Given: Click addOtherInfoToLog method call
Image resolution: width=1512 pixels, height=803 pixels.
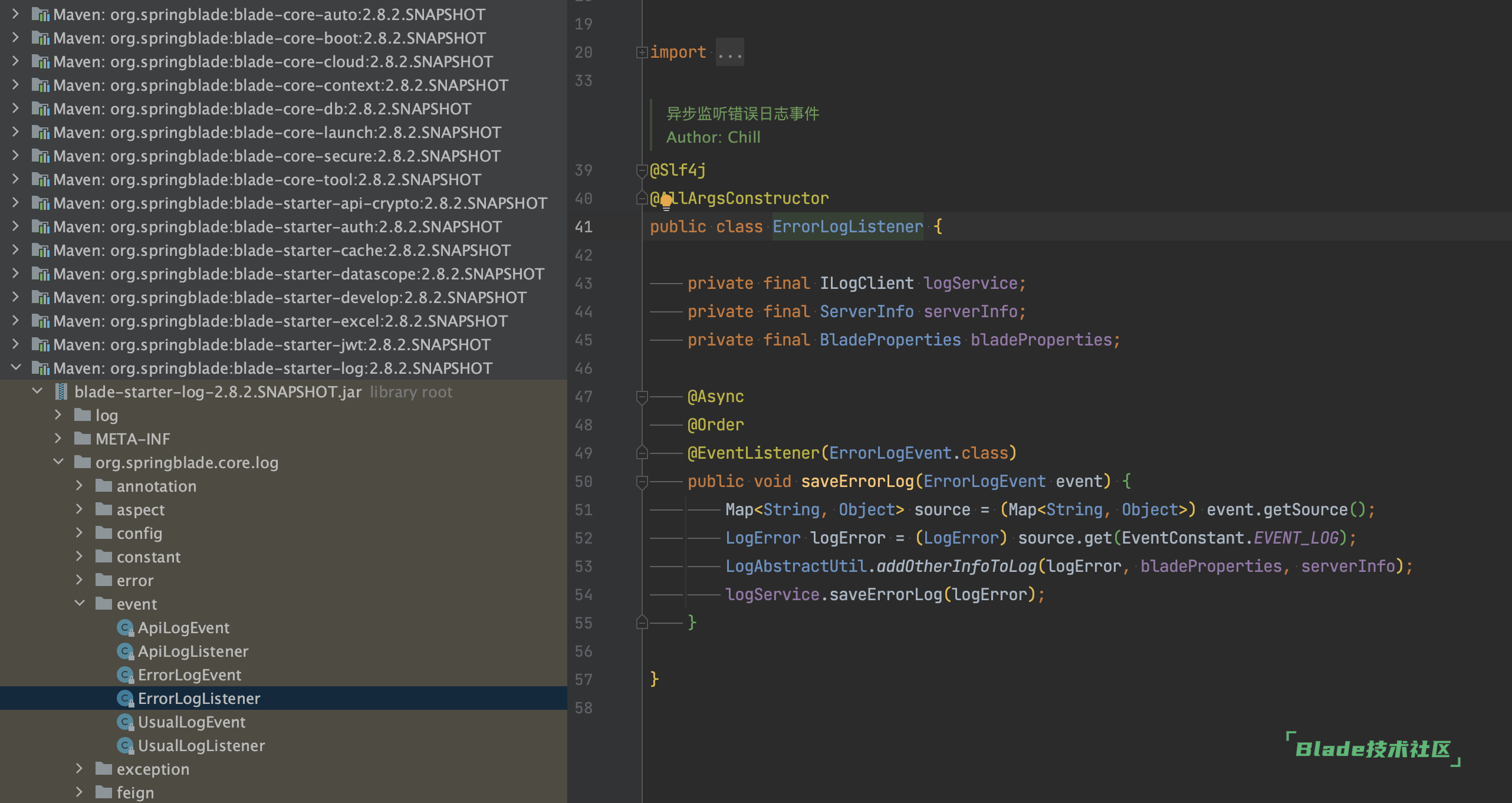Looking at the screenshot, I should (x=956, y=566).
